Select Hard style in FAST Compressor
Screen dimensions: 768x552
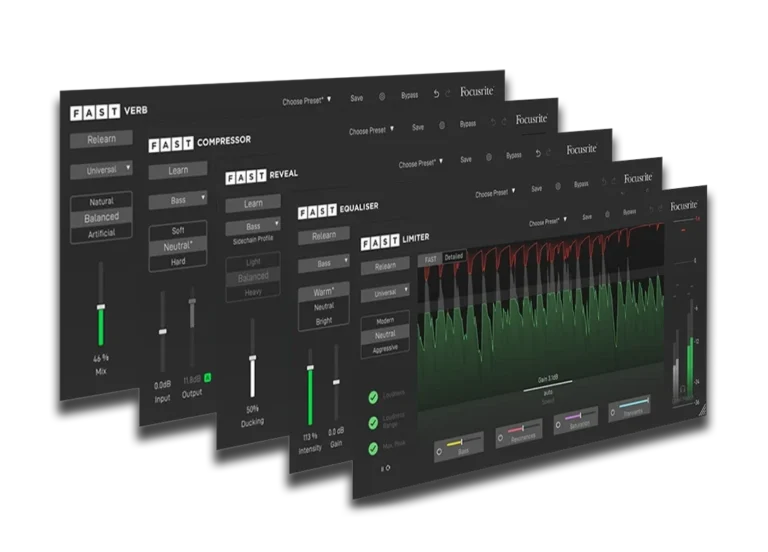pyautogui.click(x=178, y=262)
